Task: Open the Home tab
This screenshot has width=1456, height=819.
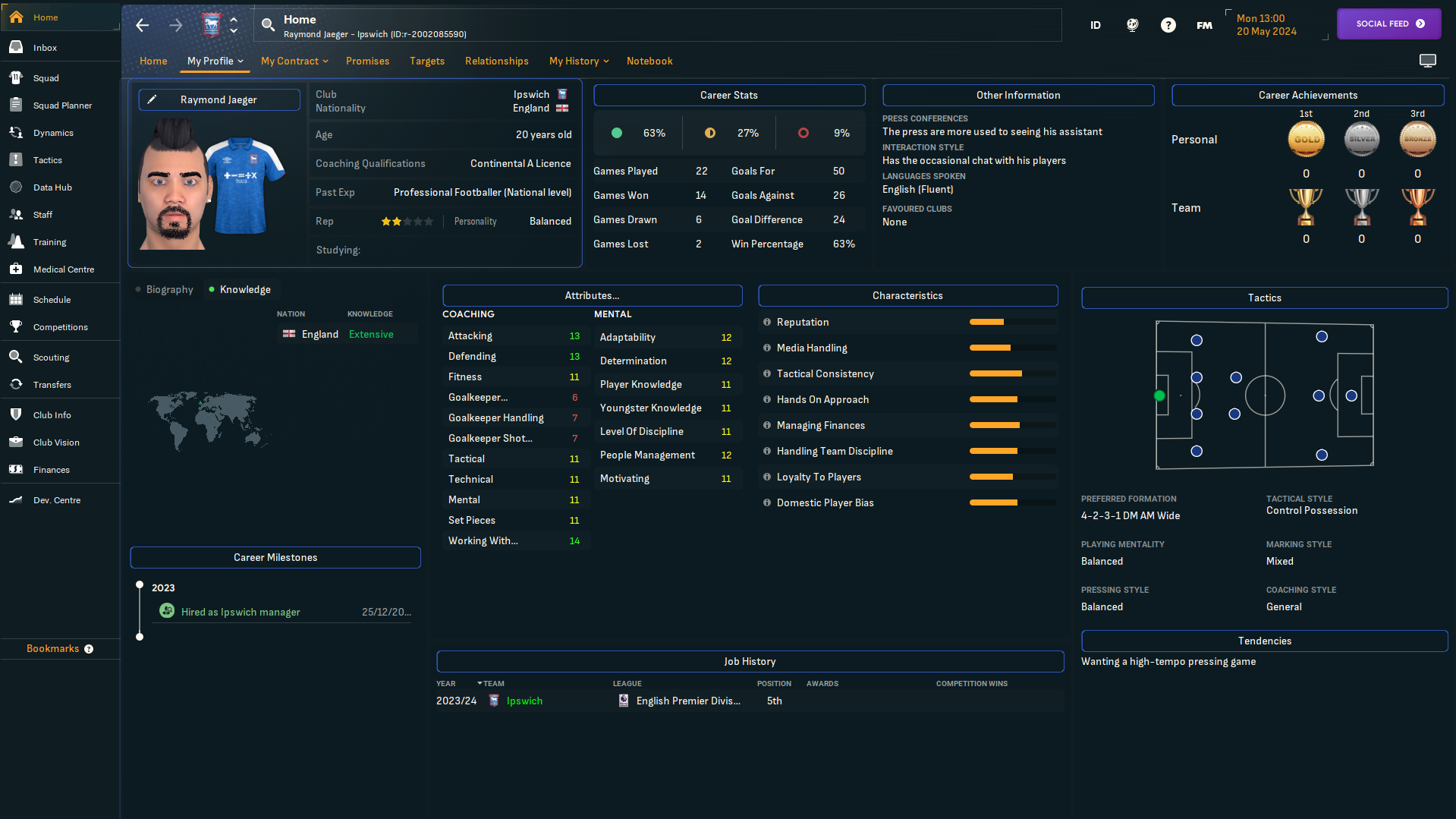Action: [x=153, y=61]
